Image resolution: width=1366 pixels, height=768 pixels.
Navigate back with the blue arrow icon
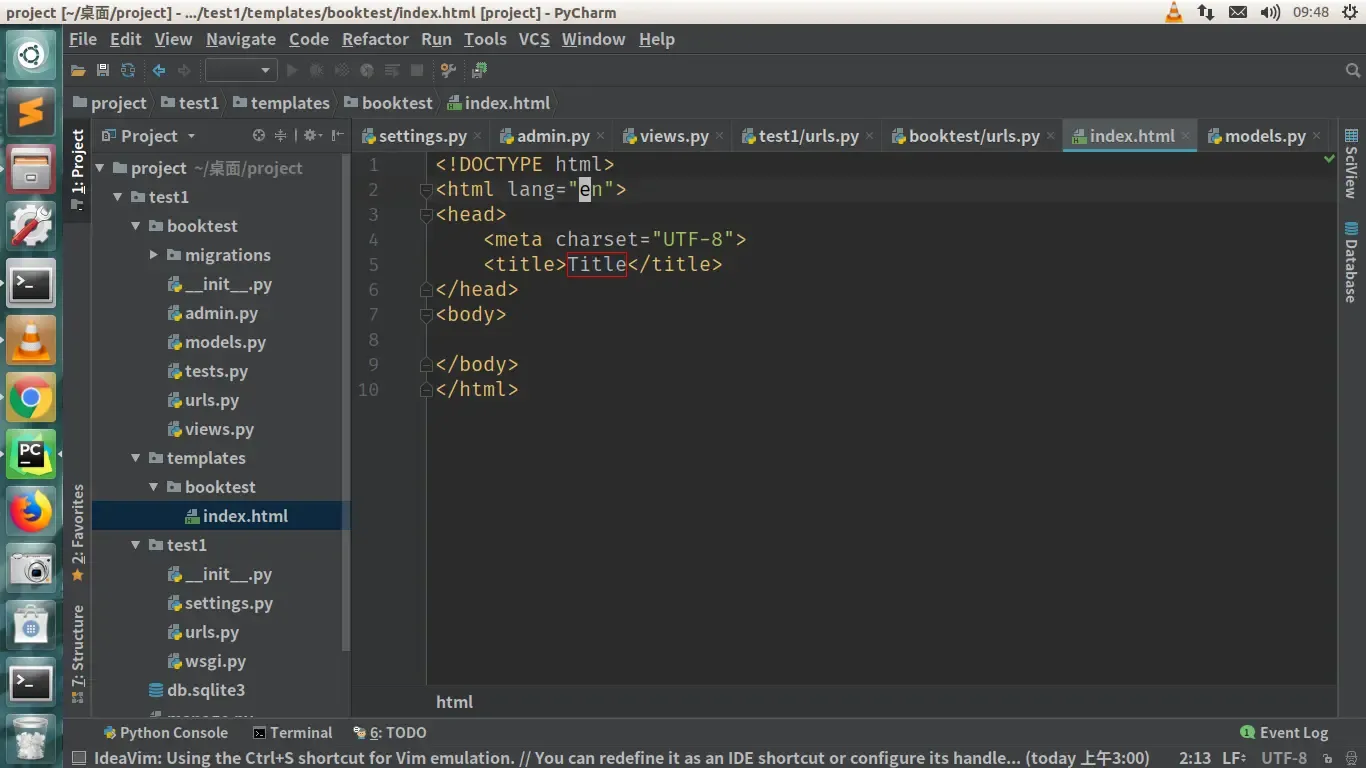pyautogui.click(x=159, y=71)
